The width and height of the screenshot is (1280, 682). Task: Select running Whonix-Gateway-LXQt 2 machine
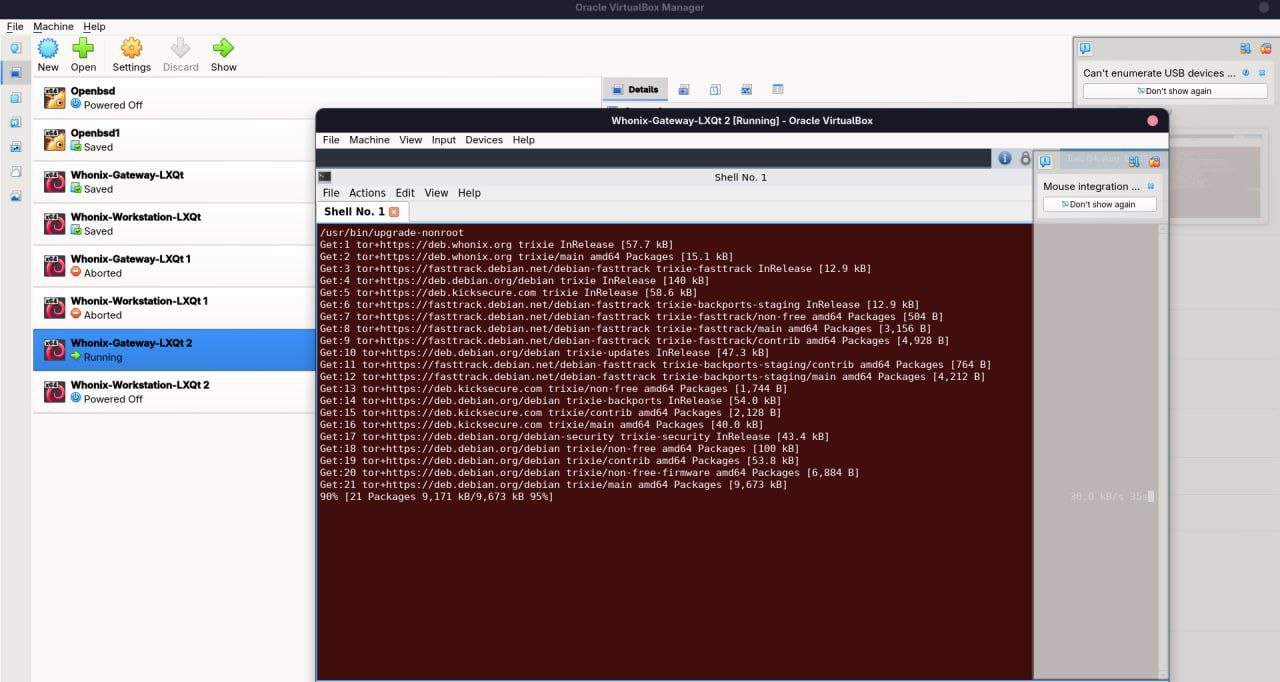(x=174, y=350)
